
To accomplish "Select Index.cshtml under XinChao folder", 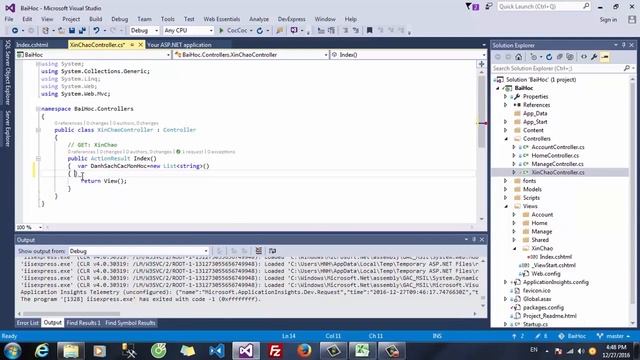I will click(556, 257).
